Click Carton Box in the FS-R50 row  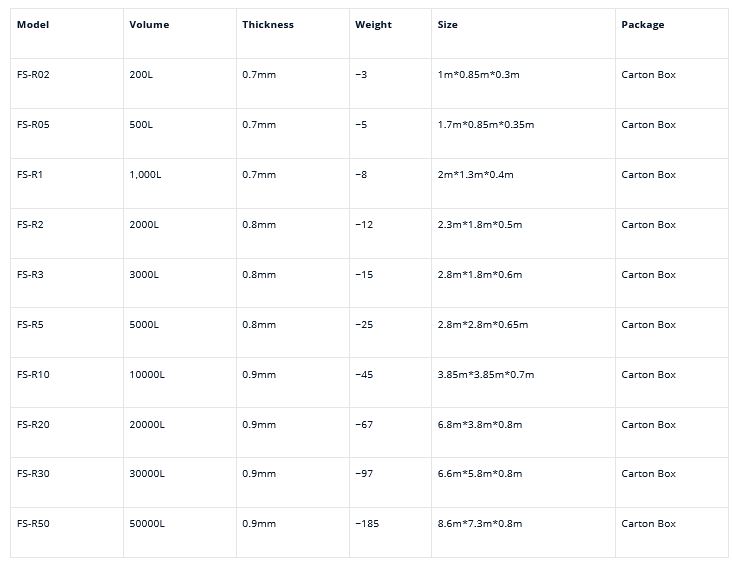tap(648, 524)
